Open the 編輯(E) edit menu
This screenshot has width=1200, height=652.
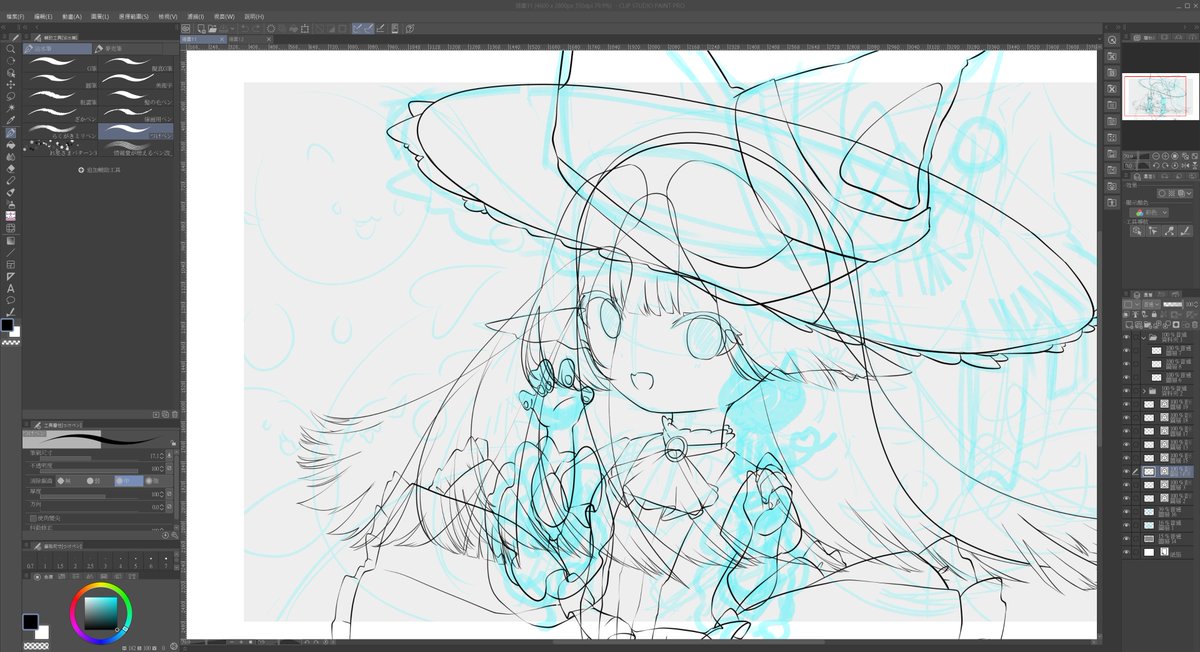45,16
